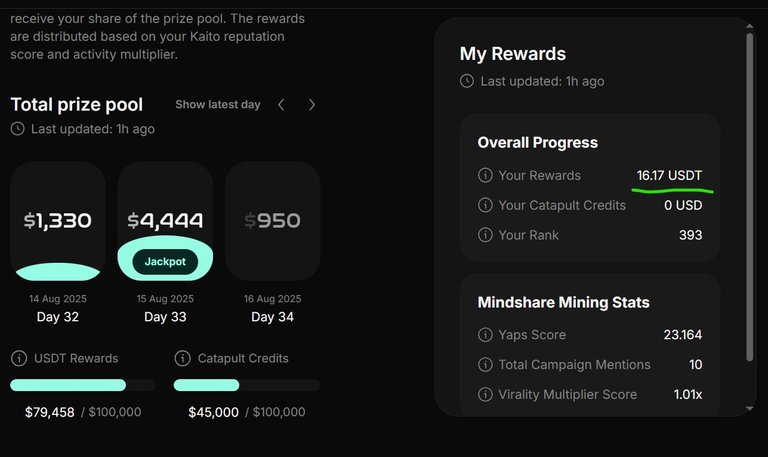Open the Day 33 card showing $4,444
Viewport: 768px width, 457px height.
[165, 221]
